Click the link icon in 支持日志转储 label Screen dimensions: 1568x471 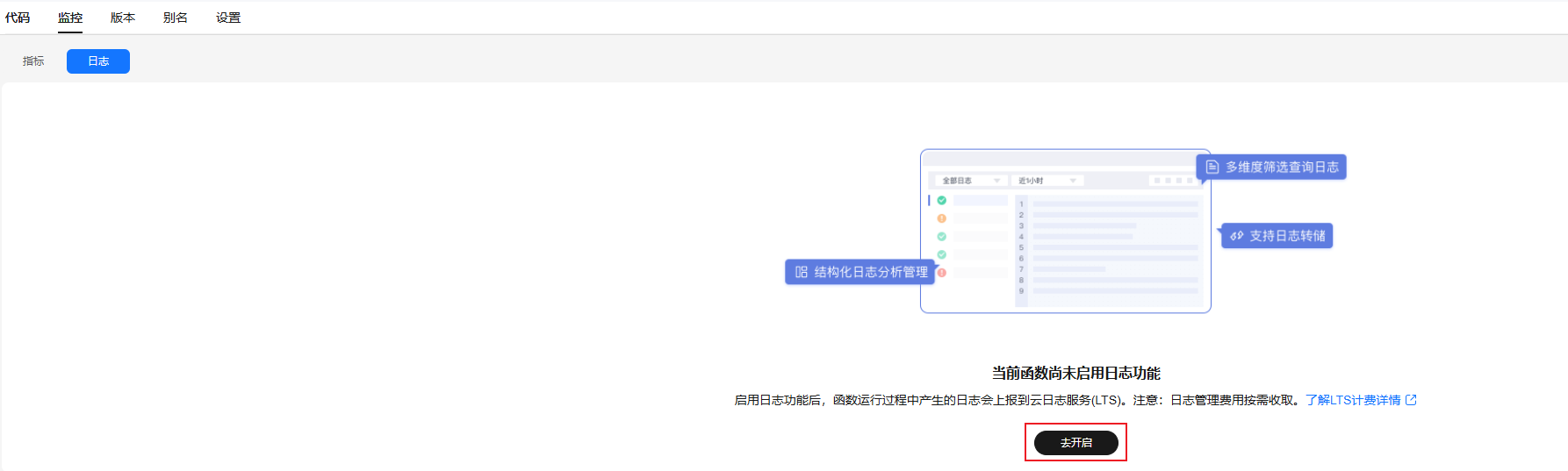click(x=1236, y=236)
